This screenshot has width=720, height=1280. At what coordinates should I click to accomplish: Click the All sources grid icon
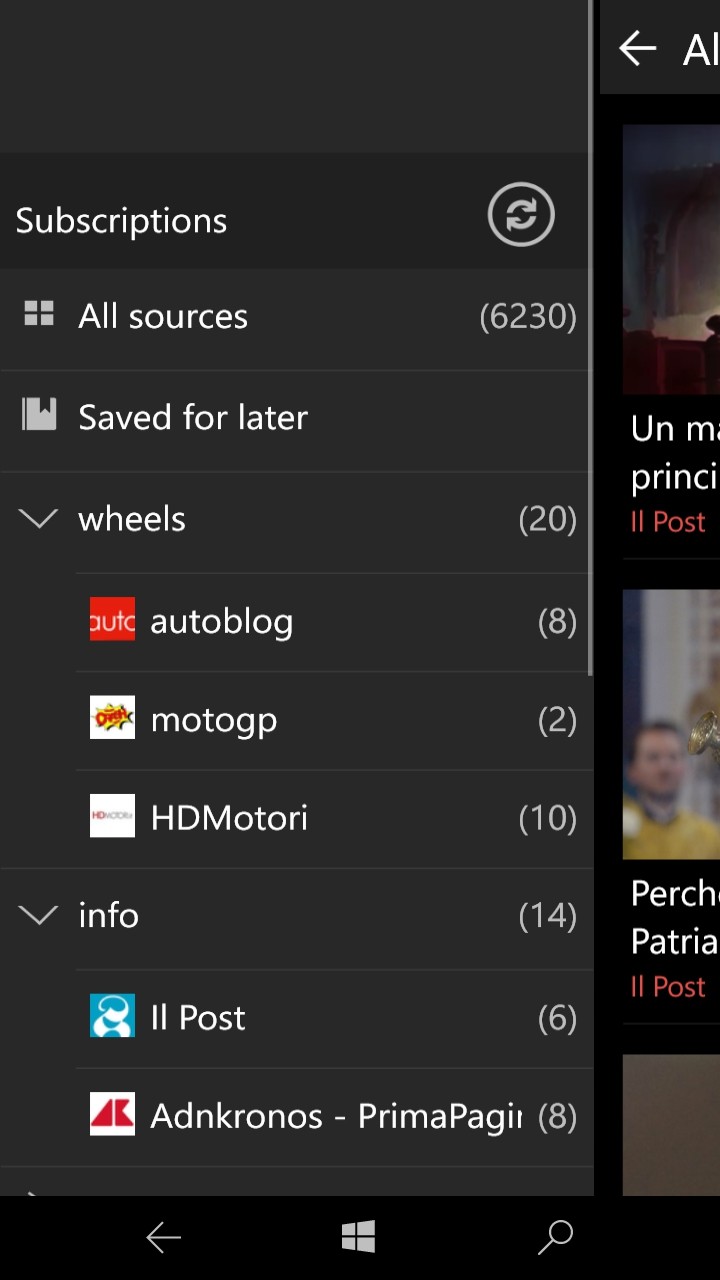point(39,314)
